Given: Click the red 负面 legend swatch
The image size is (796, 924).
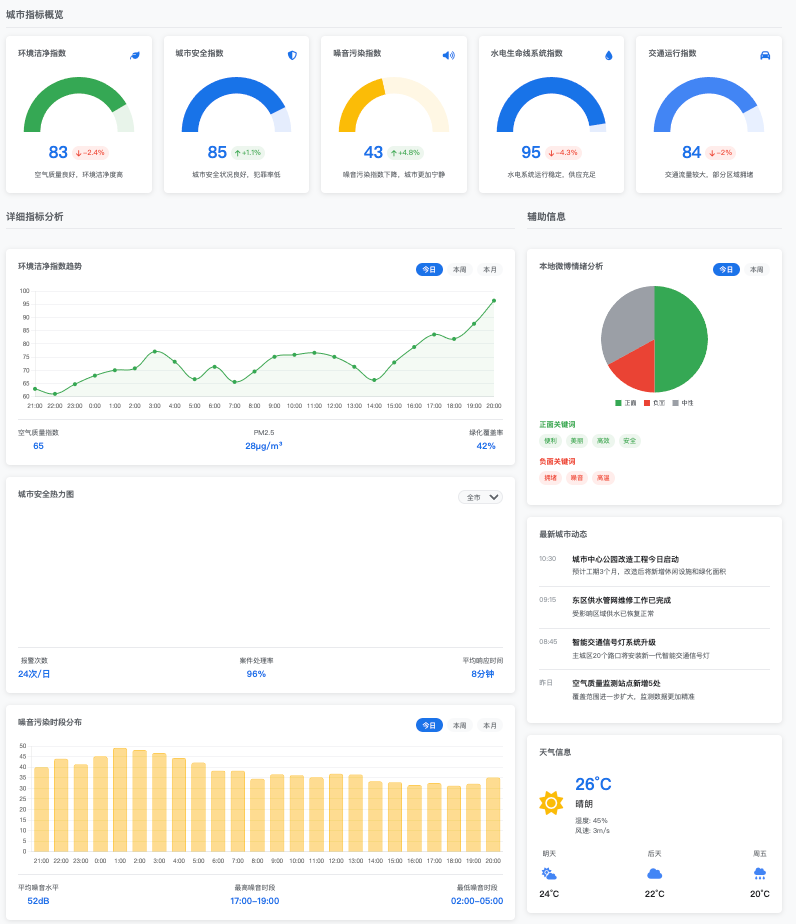Looking at the screenshot, I should point(647,402).
